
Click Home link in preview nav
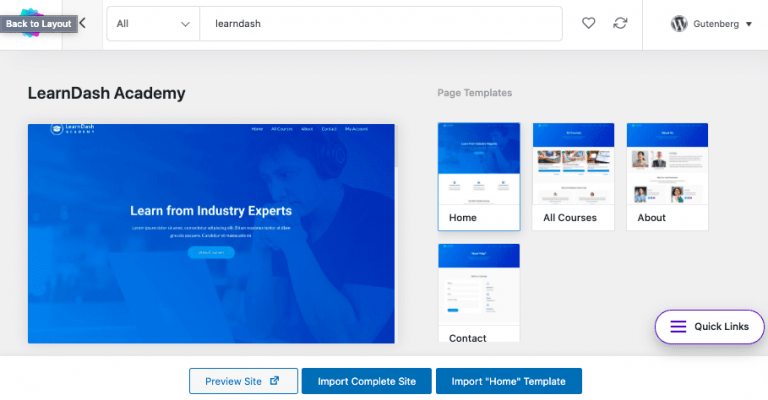pos(257,129)
